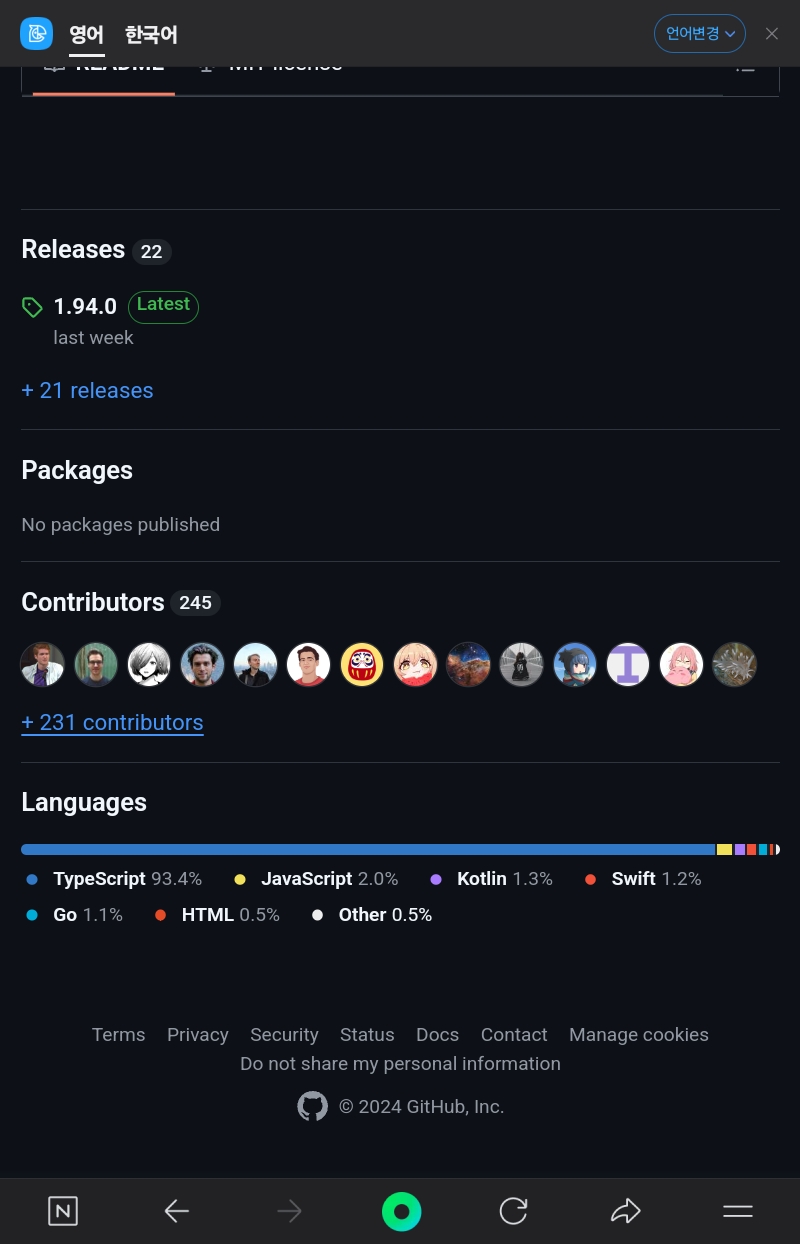Viewport: 800px width, 1244px height.
Task: Open the TypeScript 93.4% language link
Action: [x=115, y=879]
